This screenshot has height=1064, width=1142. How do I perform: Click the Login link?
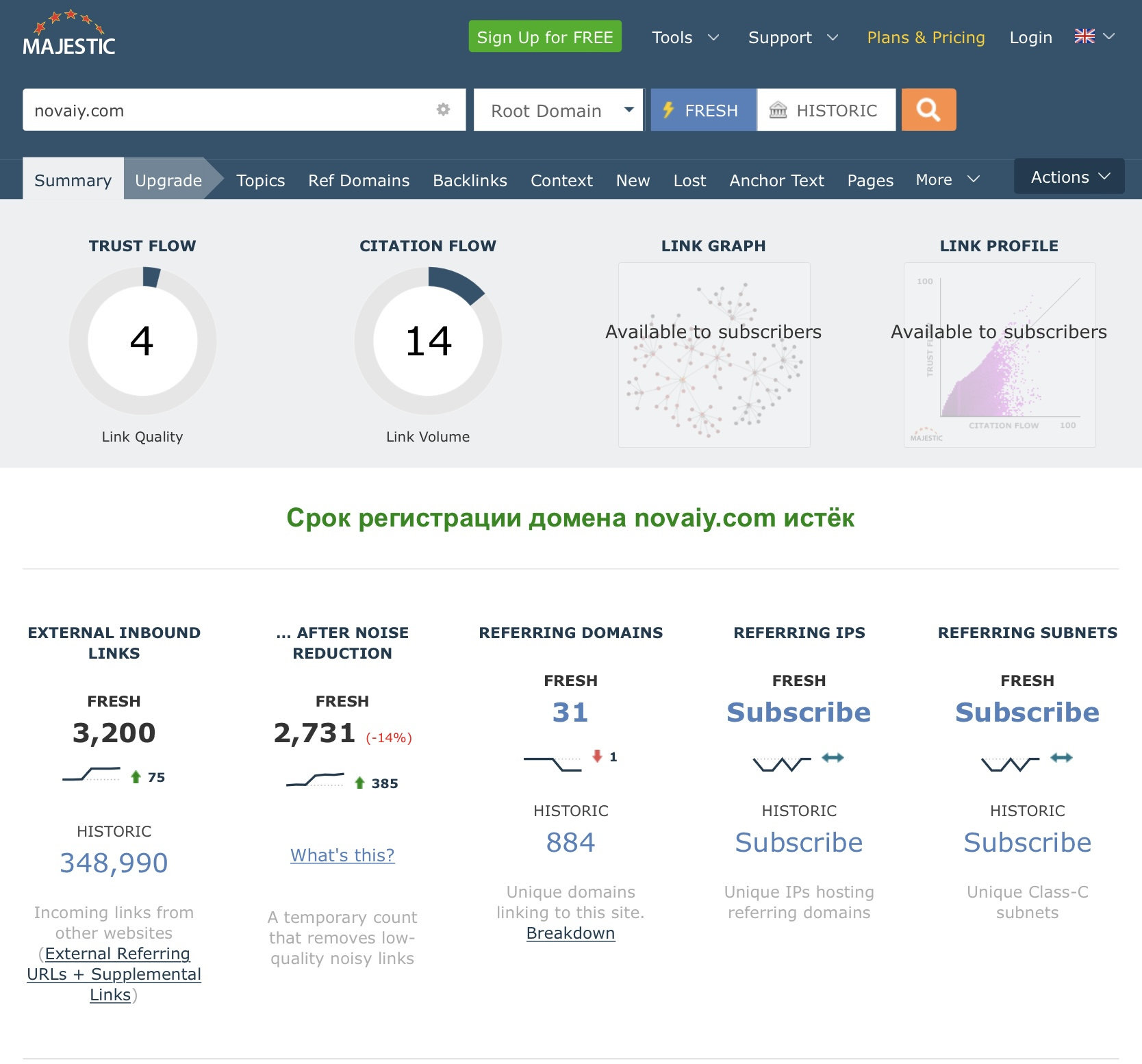1030,37
